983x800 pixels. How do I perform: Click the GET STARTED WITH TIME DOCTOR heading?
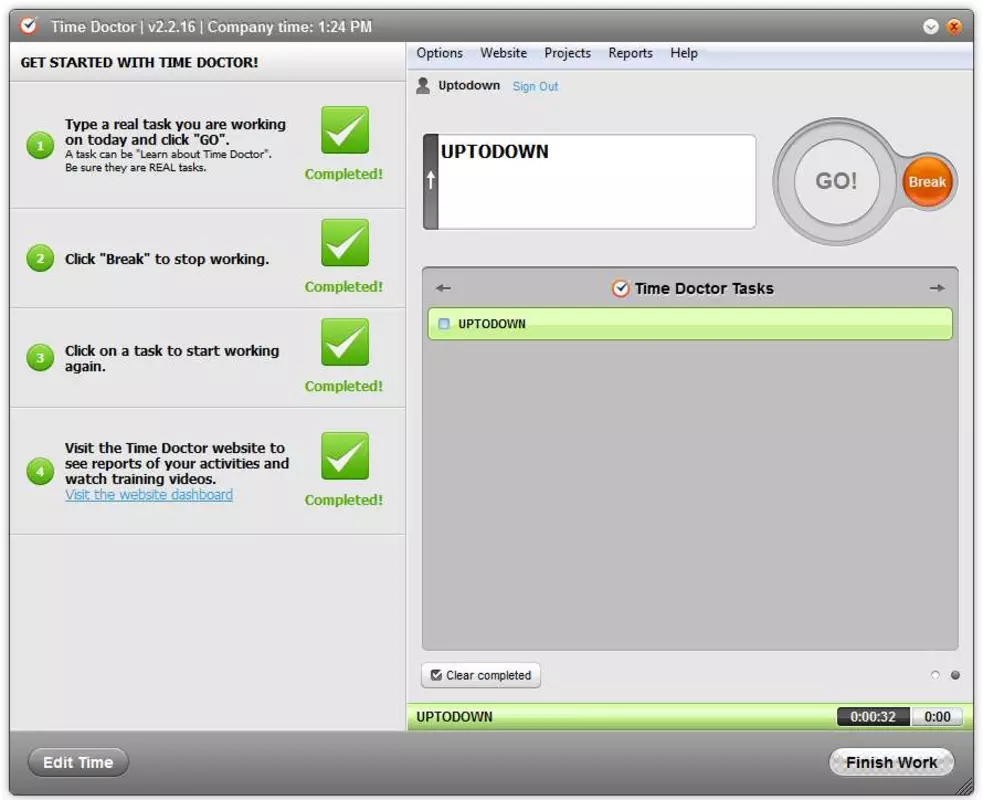click(139, 62)
